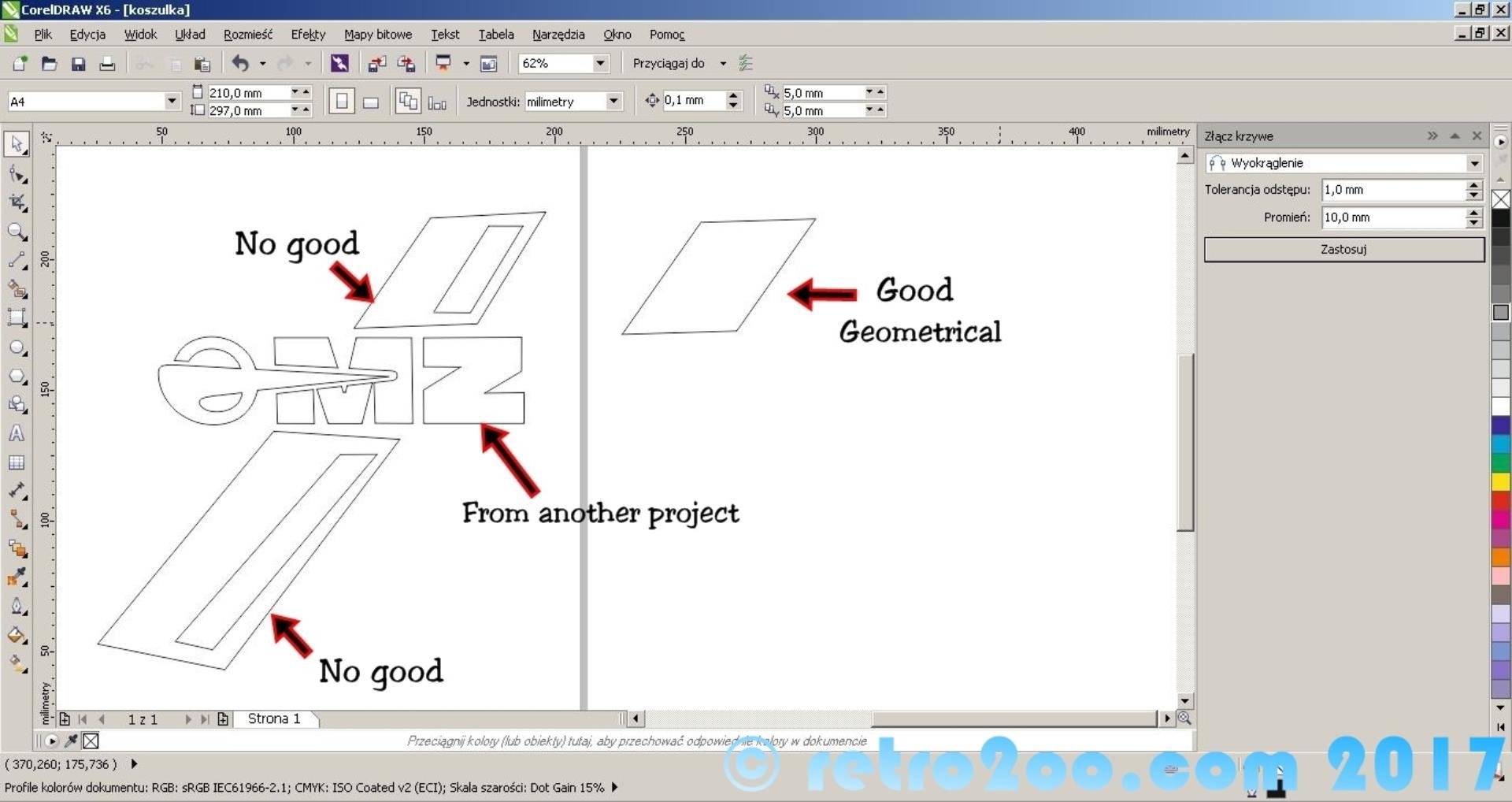1512x802 pixels.
Task: Select the Table tool
Action: (17, 462)
